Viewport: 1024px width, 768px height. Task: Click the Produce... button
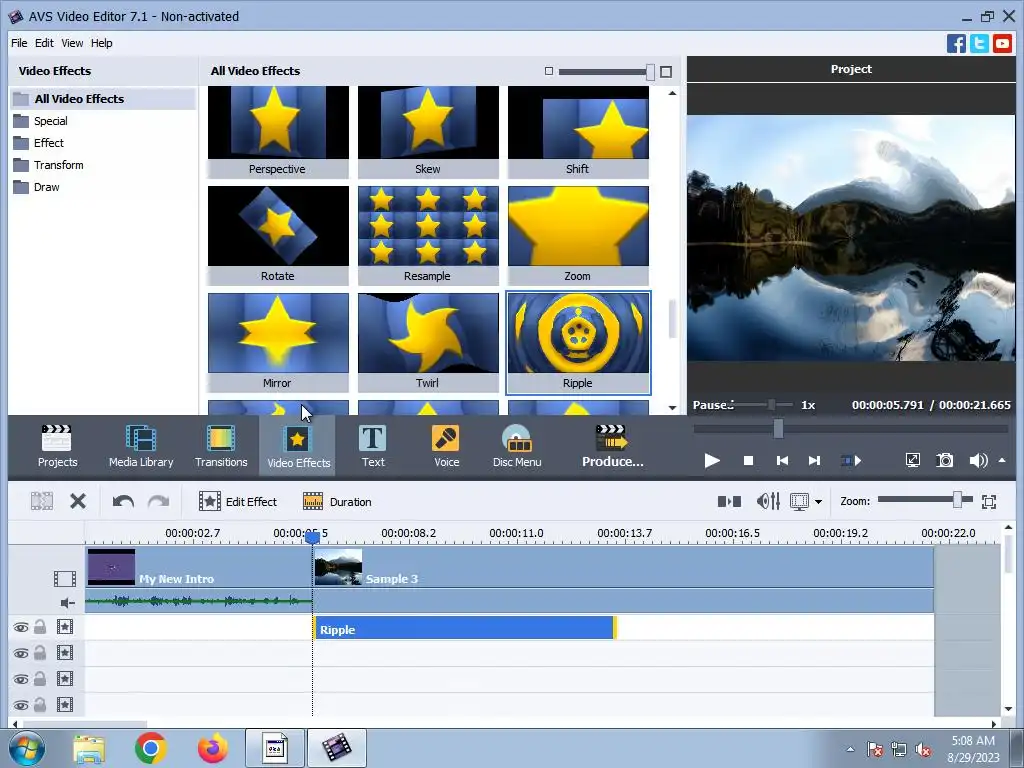tap(613, 447)
